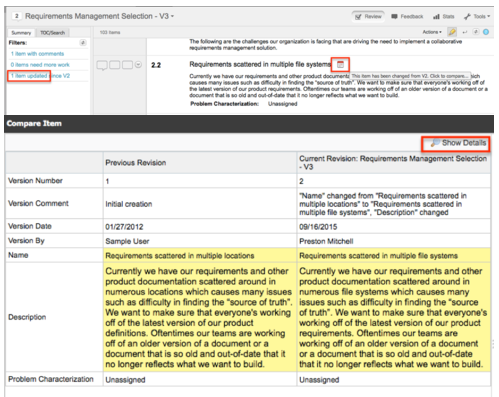Click the second square button for item 2.2
The image size is (499, 397).
point(114,65)
